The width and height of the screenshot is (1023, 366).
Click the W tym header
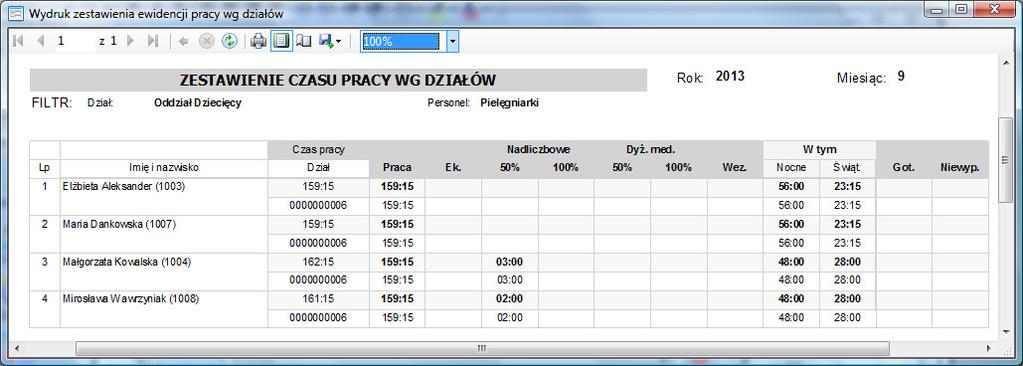tap(819, 149)
